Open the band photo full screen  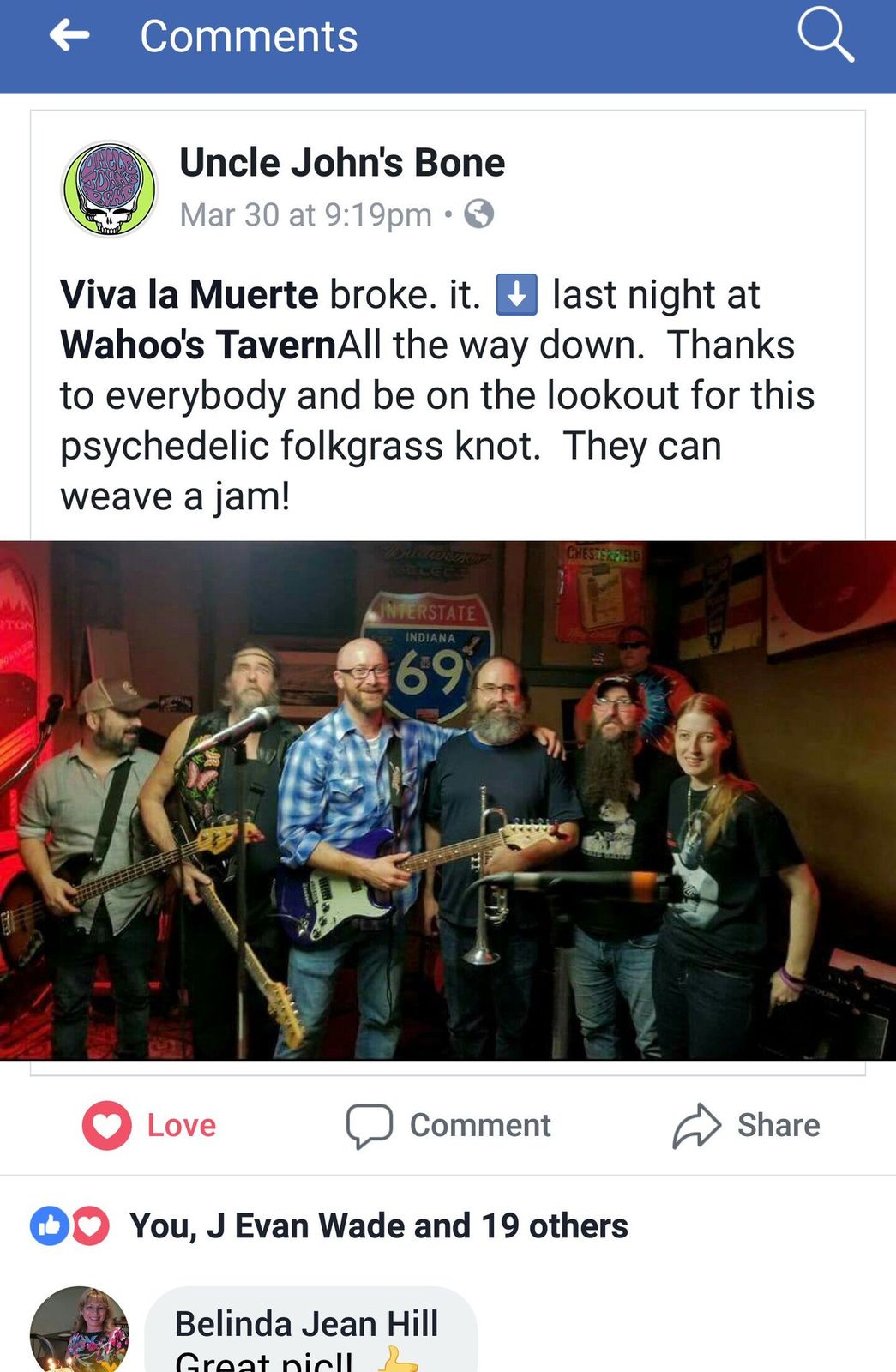pos(448,800)
